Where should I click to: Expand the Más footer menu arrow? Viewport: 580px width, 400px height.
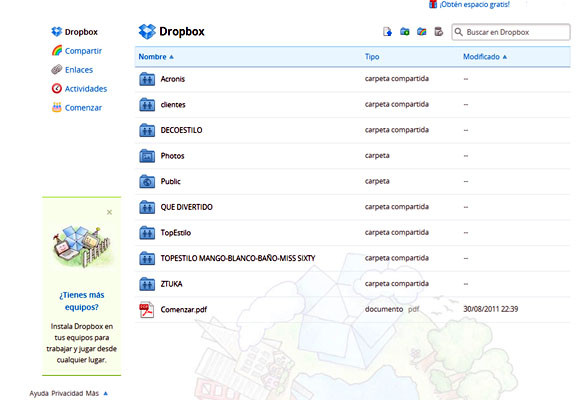coord(105,393)
